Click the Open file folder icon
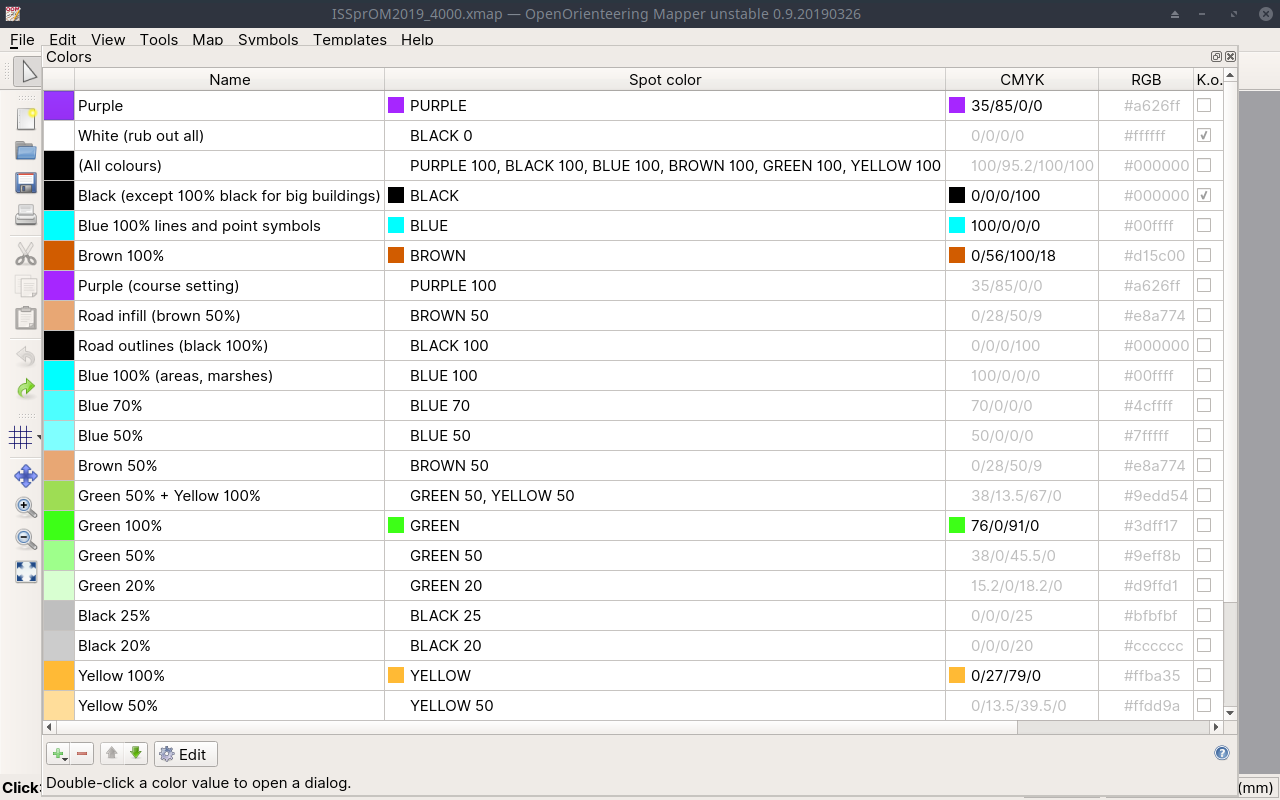The height and width of the screenshot is (800, 1280). (x=26, y=151)
